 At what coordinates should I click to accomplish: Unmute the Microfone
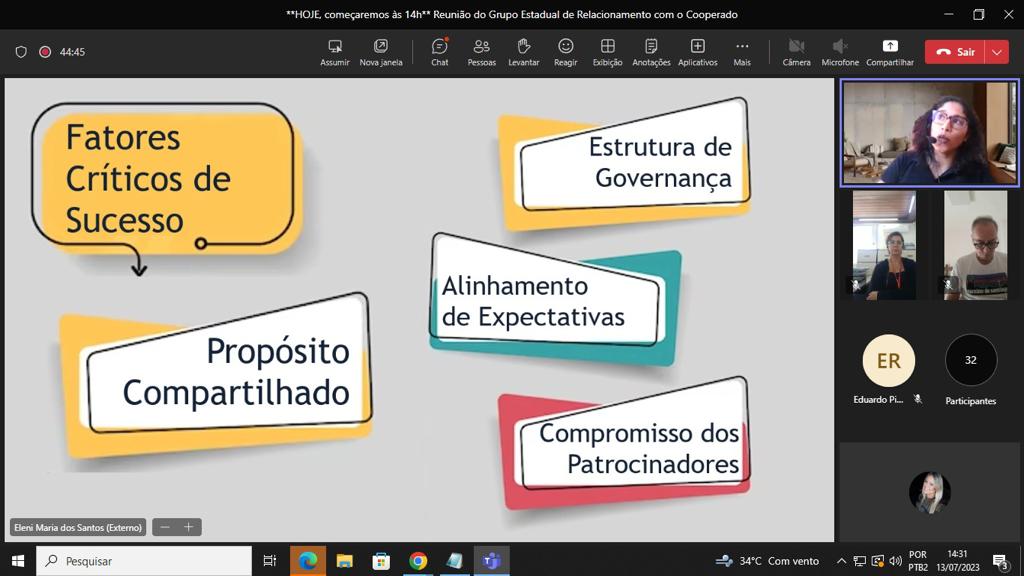pos(840,52)
